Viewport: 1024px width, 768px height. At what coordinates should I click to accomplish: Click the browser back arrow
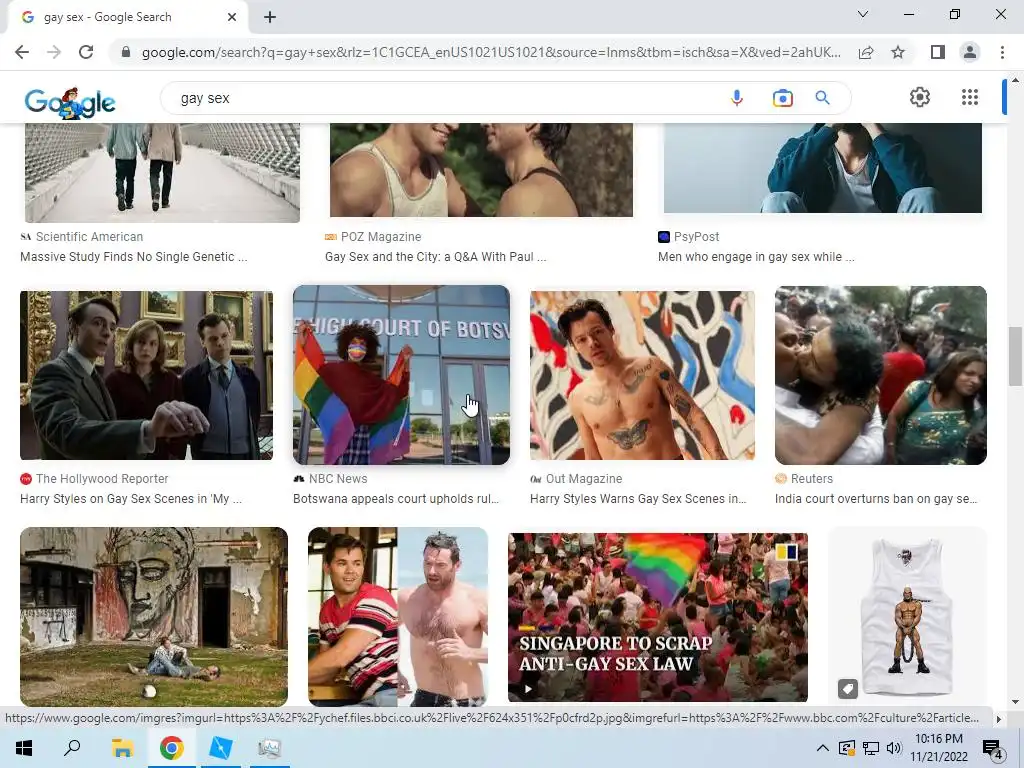coord(22,52)
